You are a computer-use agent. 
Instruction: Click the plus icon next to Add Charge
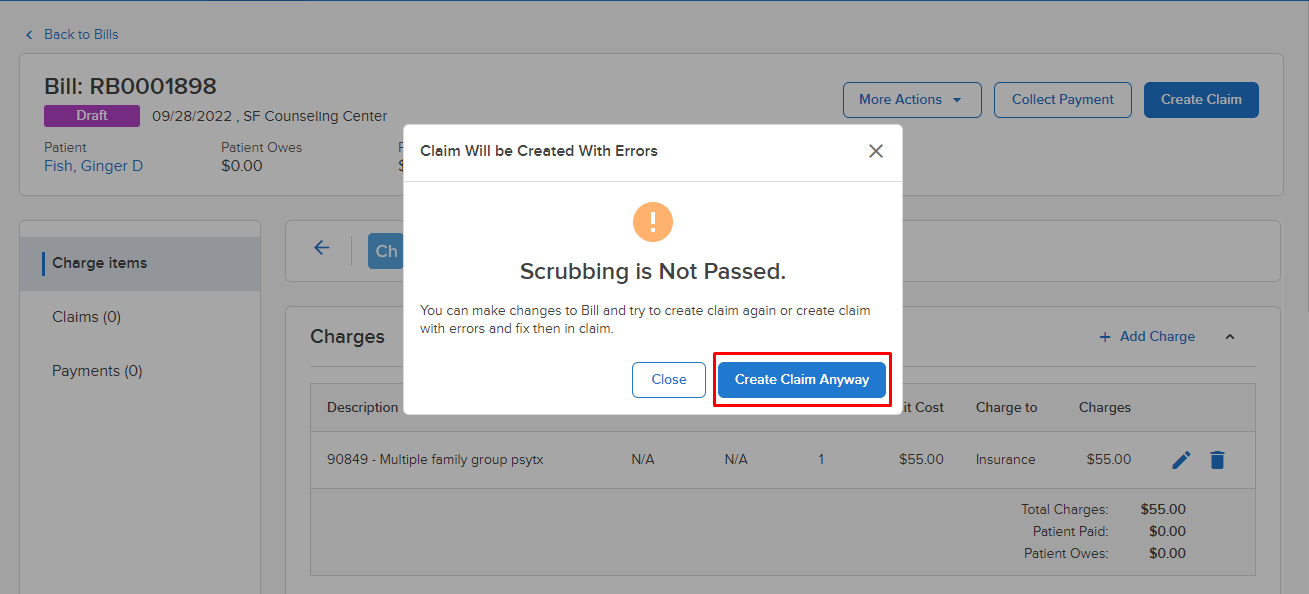[1103, 336]
